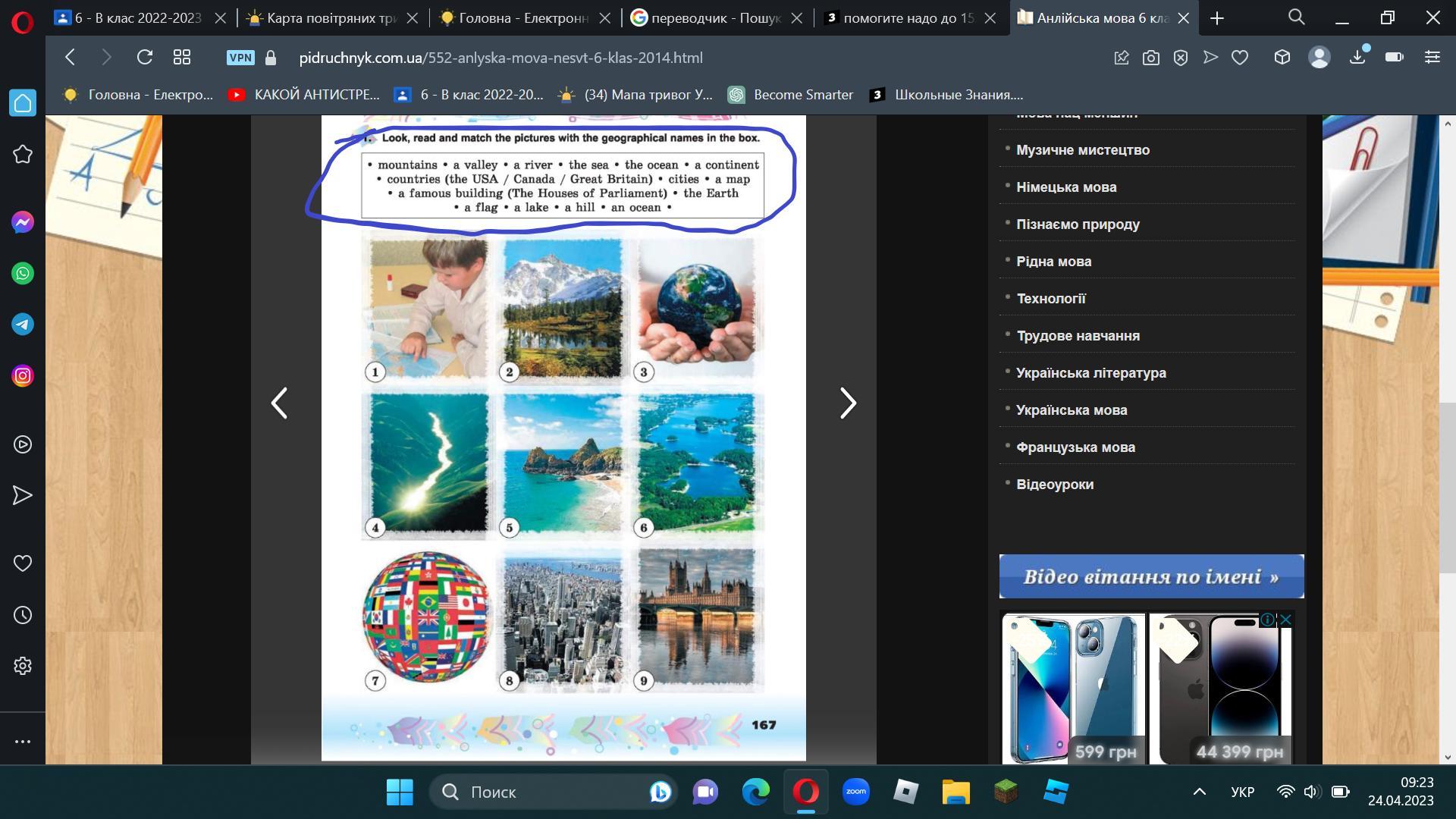Screen dimensions: 1456x819
Task: Open tab islands workspaces icon
Action: 182,58
